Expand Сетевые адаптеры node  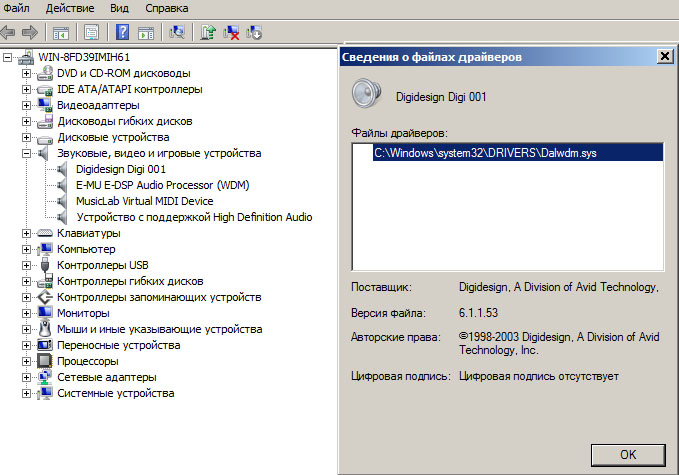pyautogui.click(x=26, y=378)
